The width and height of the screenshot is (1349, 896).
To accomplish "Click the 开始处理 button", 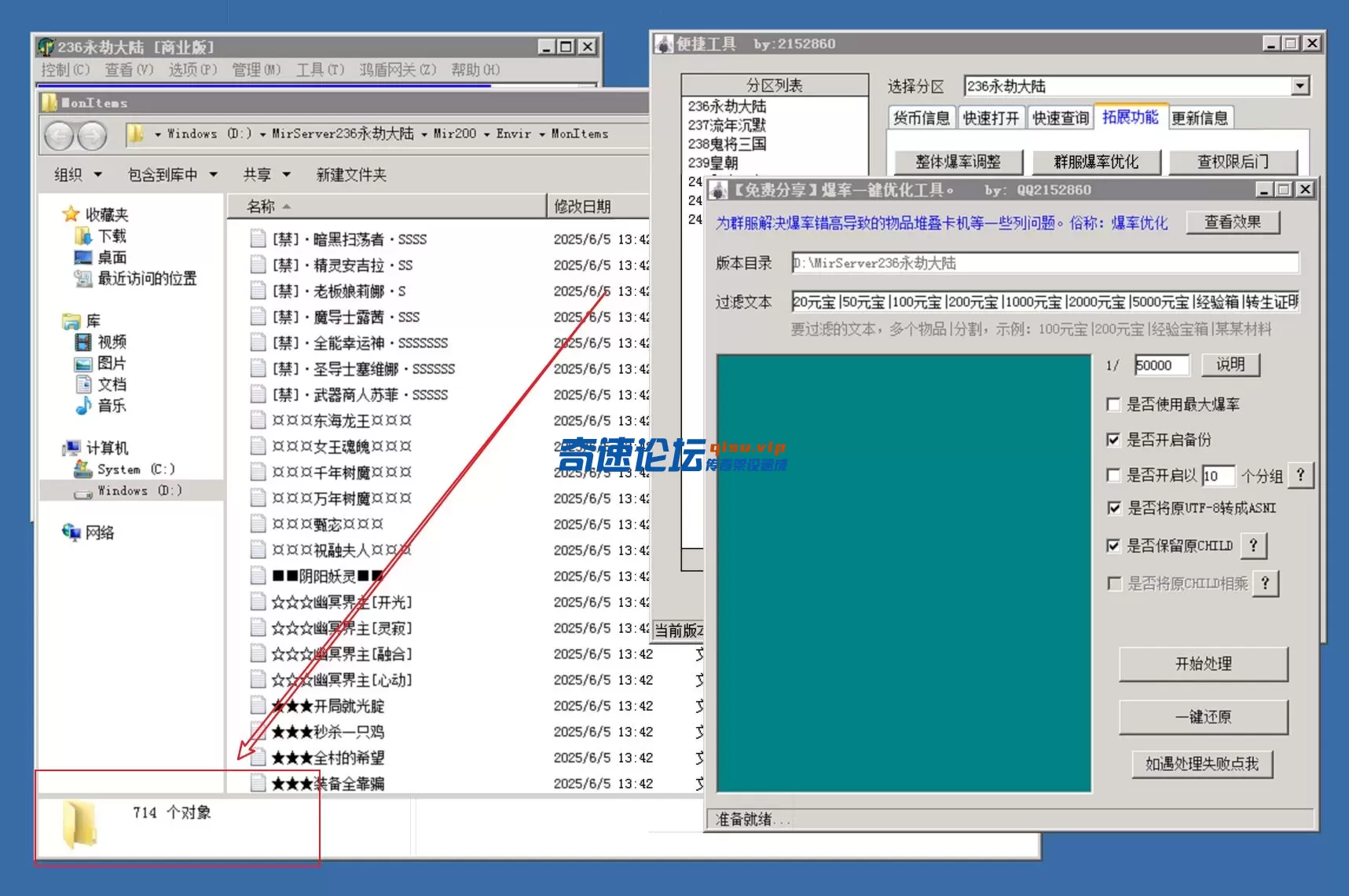I will coord(1203,664).
